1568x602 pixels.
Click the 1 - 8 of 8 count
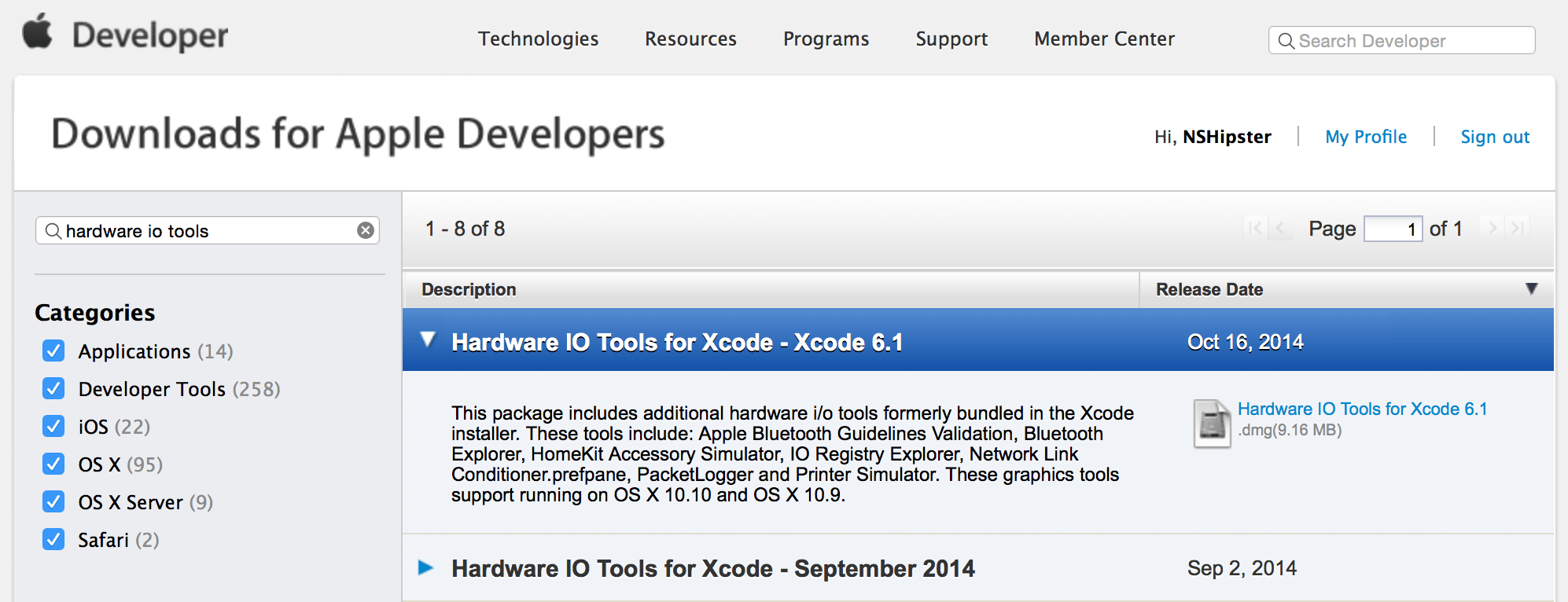click(465, 229)
